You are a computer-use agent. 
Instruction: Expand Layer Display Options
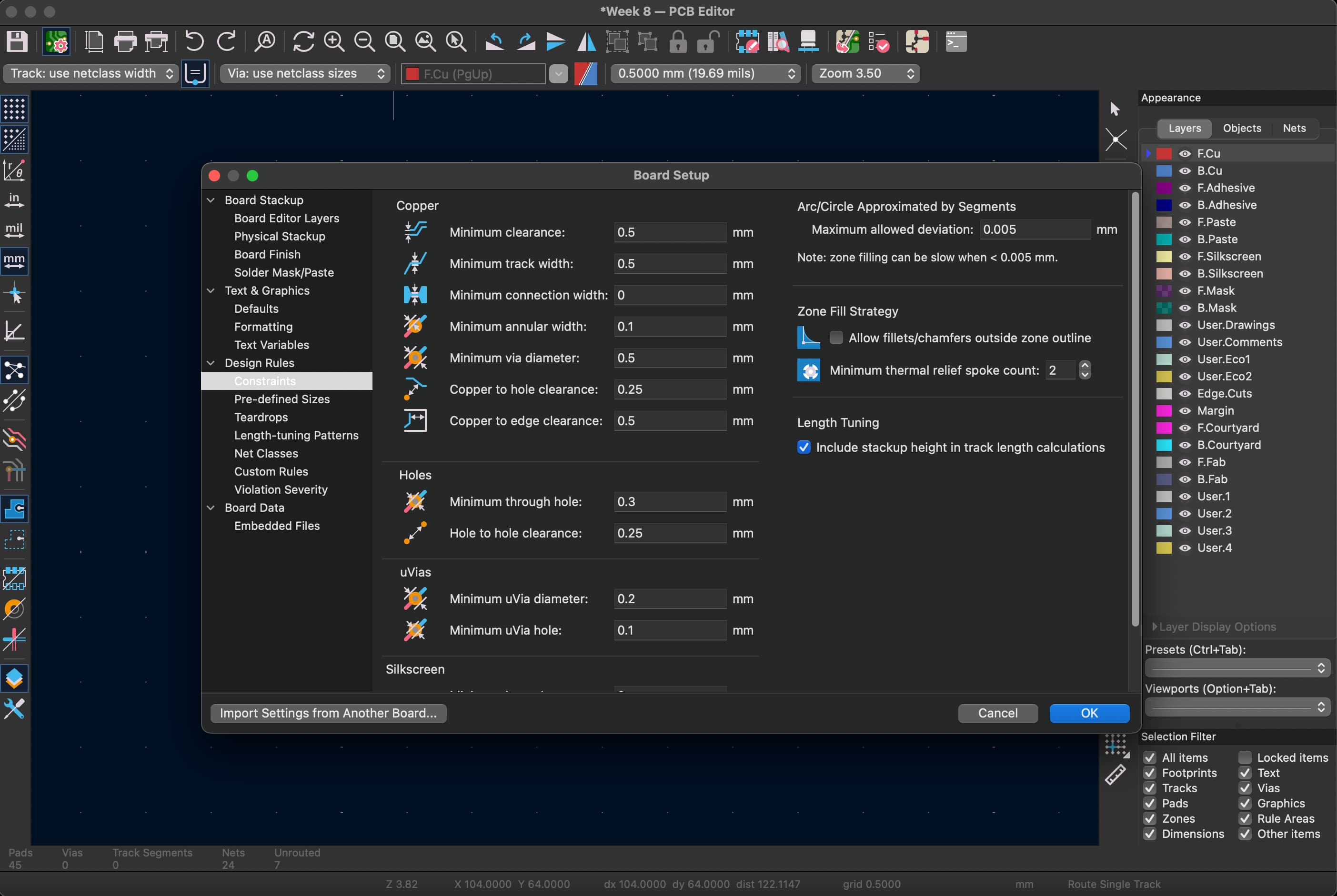pos(1155,627)
